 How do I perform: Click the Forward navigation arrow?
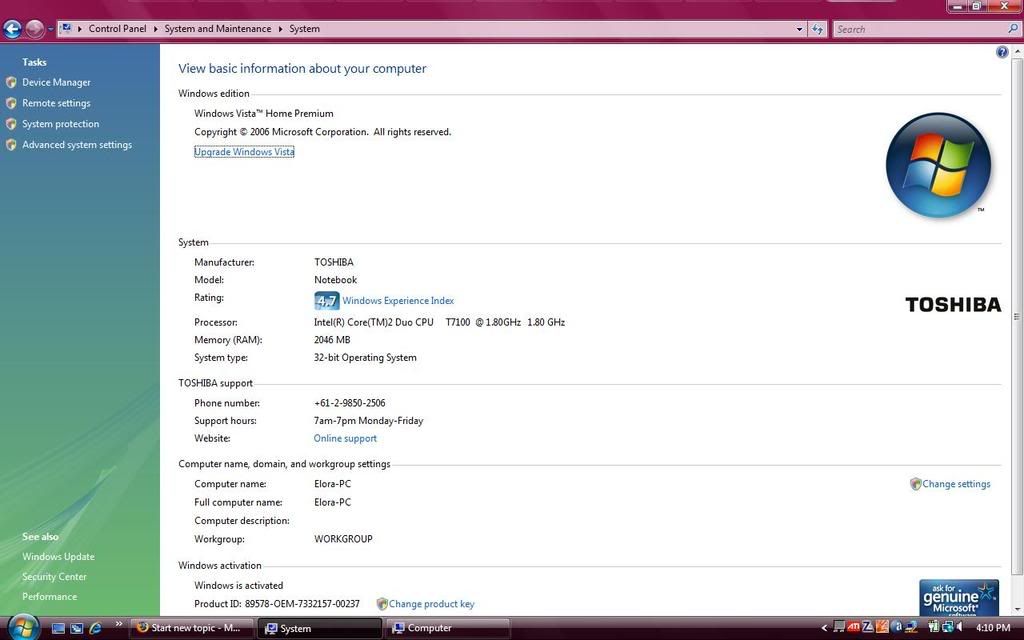[35, 29]
